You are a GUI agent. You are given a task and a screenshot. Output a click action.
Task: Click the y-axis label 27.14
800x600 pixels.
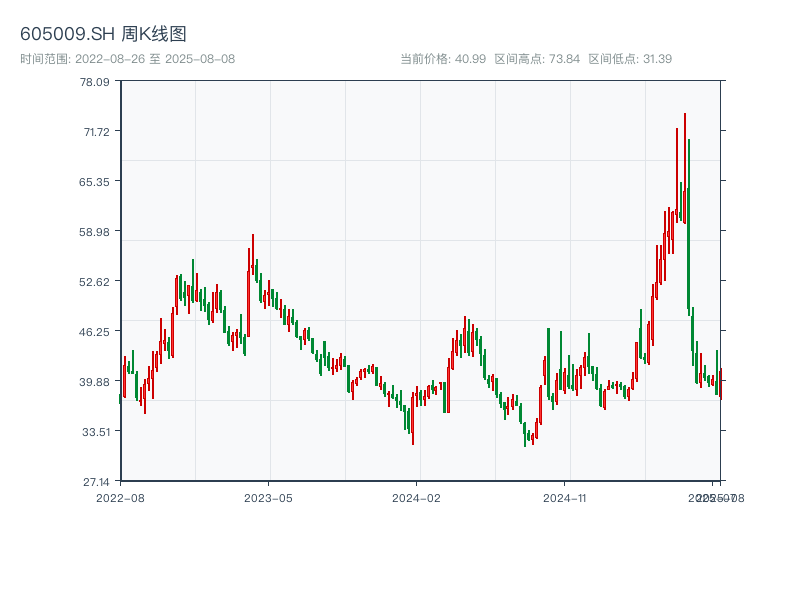96,482
